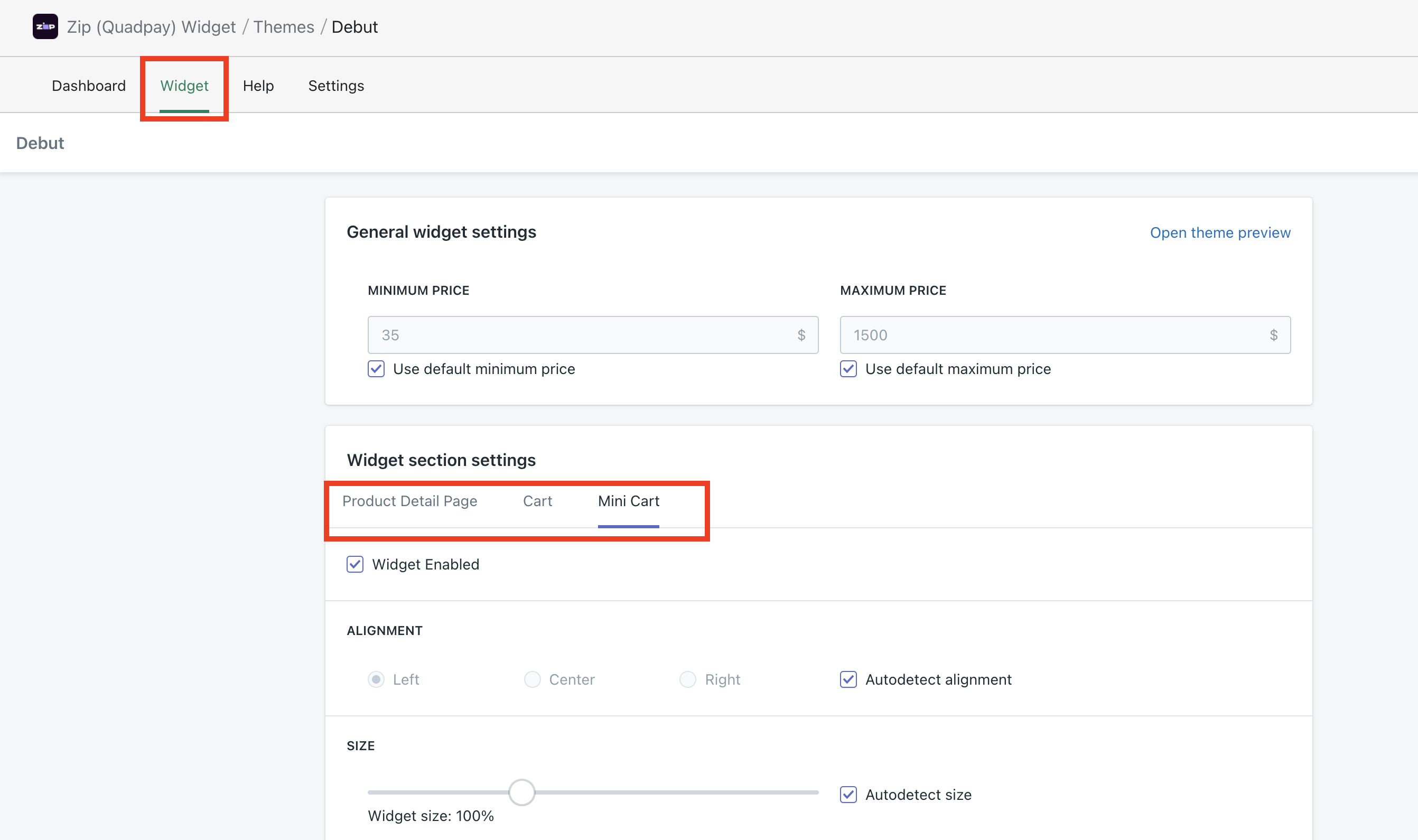
Task: Select the Product Detail Page tab
Action: (x=410, y=501)
